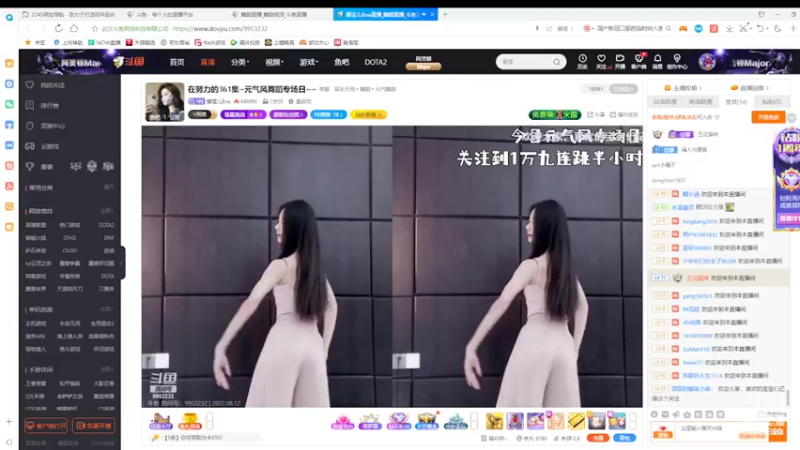Switch to the 周活跃度 tab
The height and width of the screenshot is (450, 800).
[701, 102]
